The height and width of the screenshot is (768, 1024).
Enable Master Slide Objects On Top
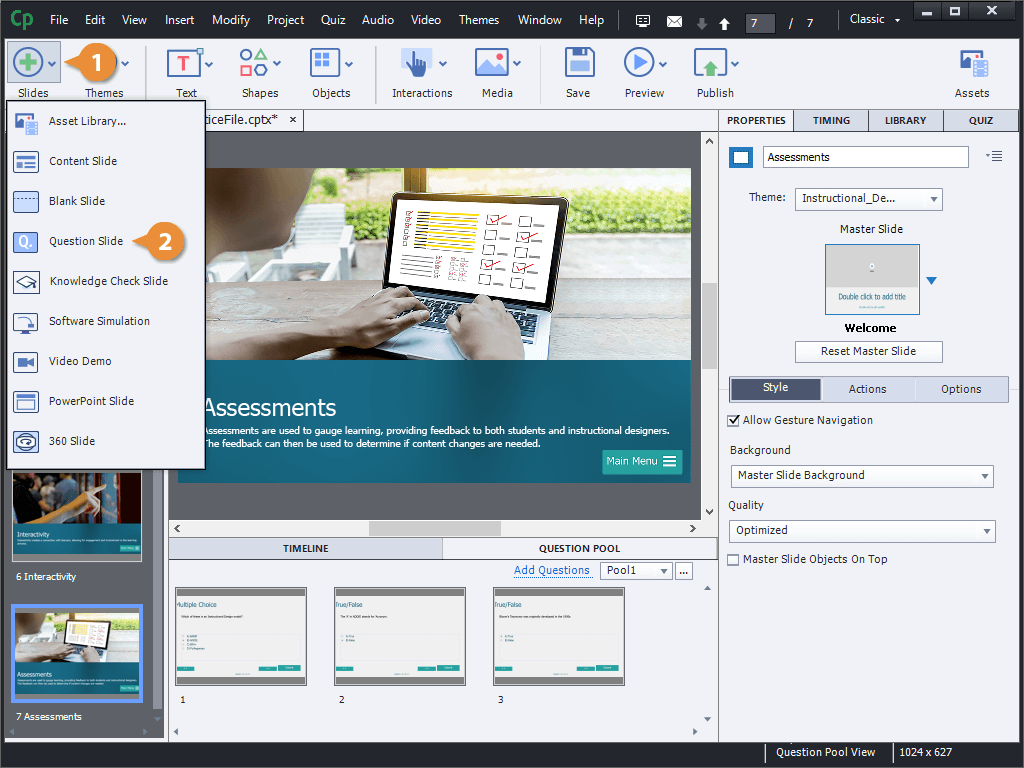(x=734, y=560)
